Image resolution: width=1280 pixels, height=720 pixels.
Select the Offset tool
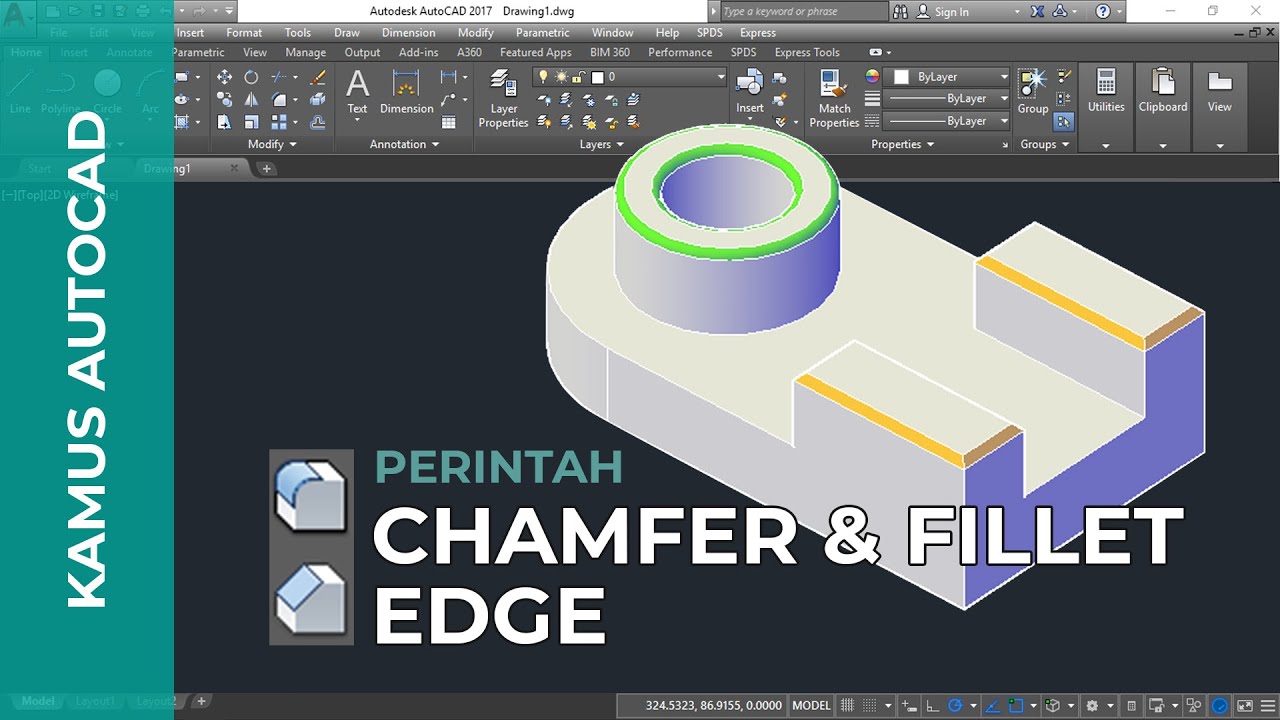[318, 121]
